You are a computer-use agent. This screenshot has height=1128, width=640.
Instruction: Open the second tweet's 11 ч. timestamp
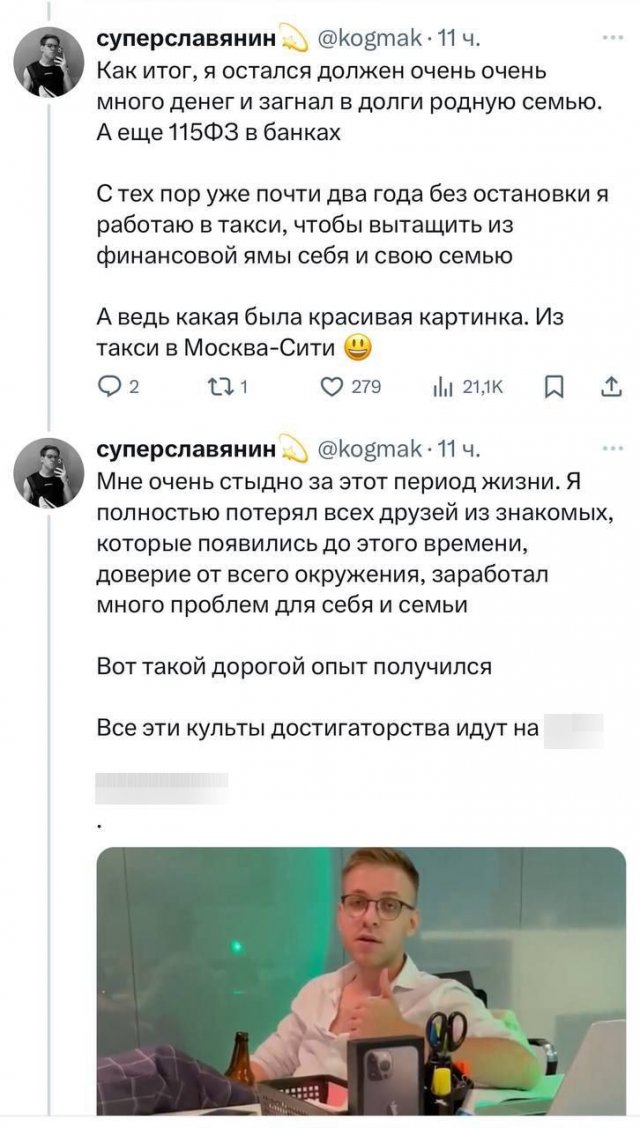460,452
